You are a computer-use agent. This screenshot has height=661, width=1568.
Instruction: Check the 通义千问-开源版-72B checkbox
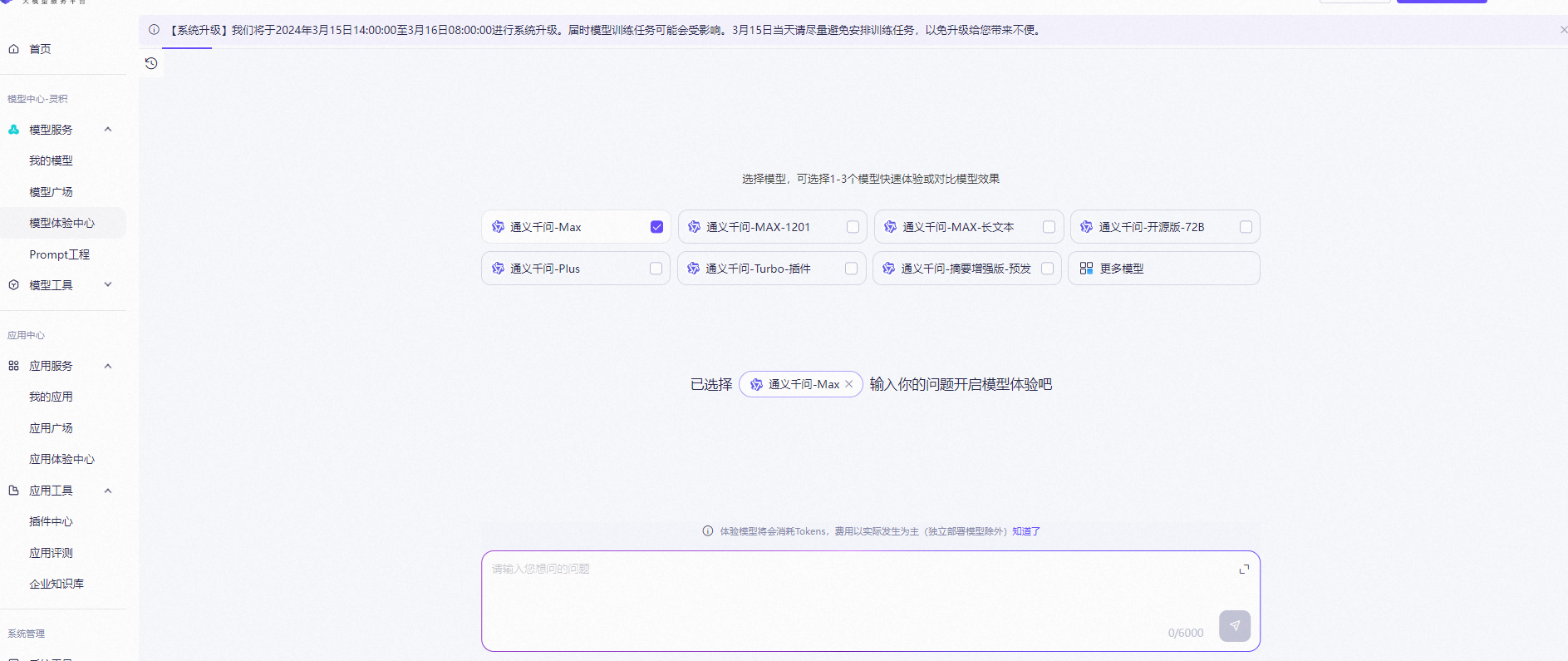(1246, 227)
